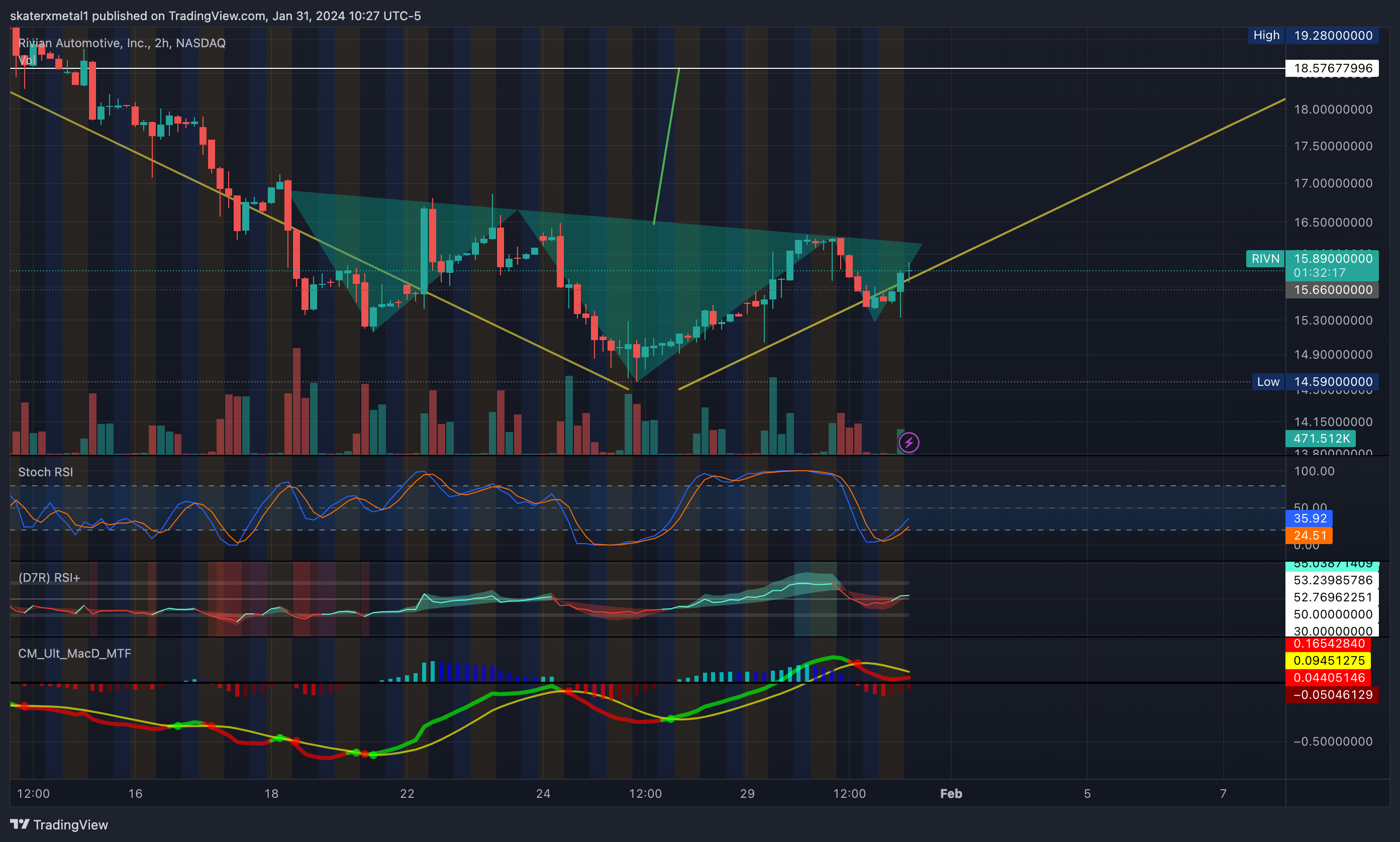This screenshot has height=842, width=1400.
Task: Click the 29 date label on time axis
Action: (x=747, y=794)
